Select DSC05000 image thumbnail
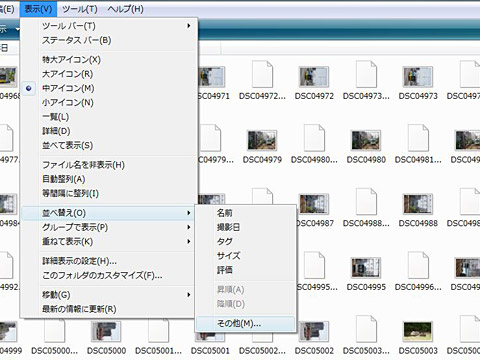Viewport: 480px width, 360px height. [106, 331]
